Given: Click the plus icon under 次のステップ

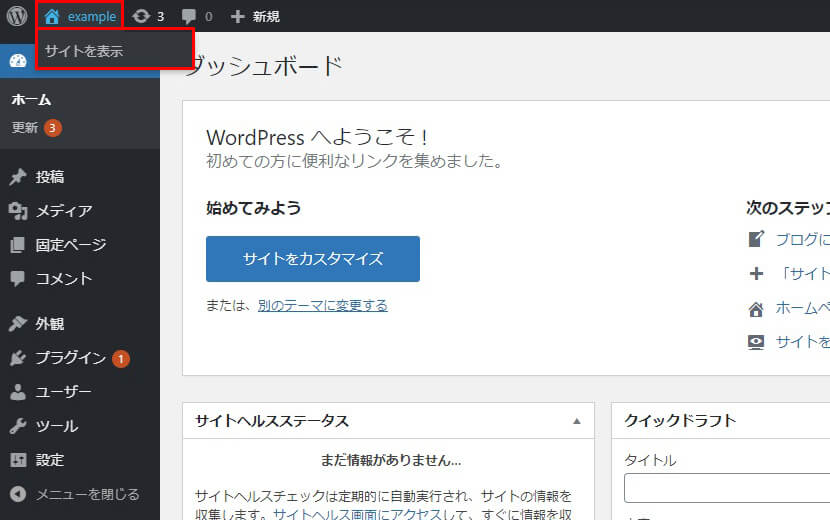Looking at the screenshot, I should point(756,273).
